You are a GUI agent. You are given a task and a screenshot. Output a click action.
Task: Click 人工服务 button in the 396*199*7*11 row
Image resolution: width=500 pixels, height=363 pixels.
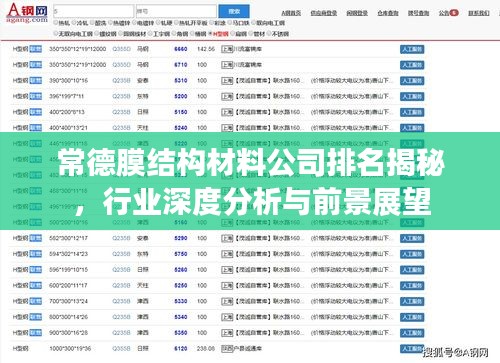(412, 97)
